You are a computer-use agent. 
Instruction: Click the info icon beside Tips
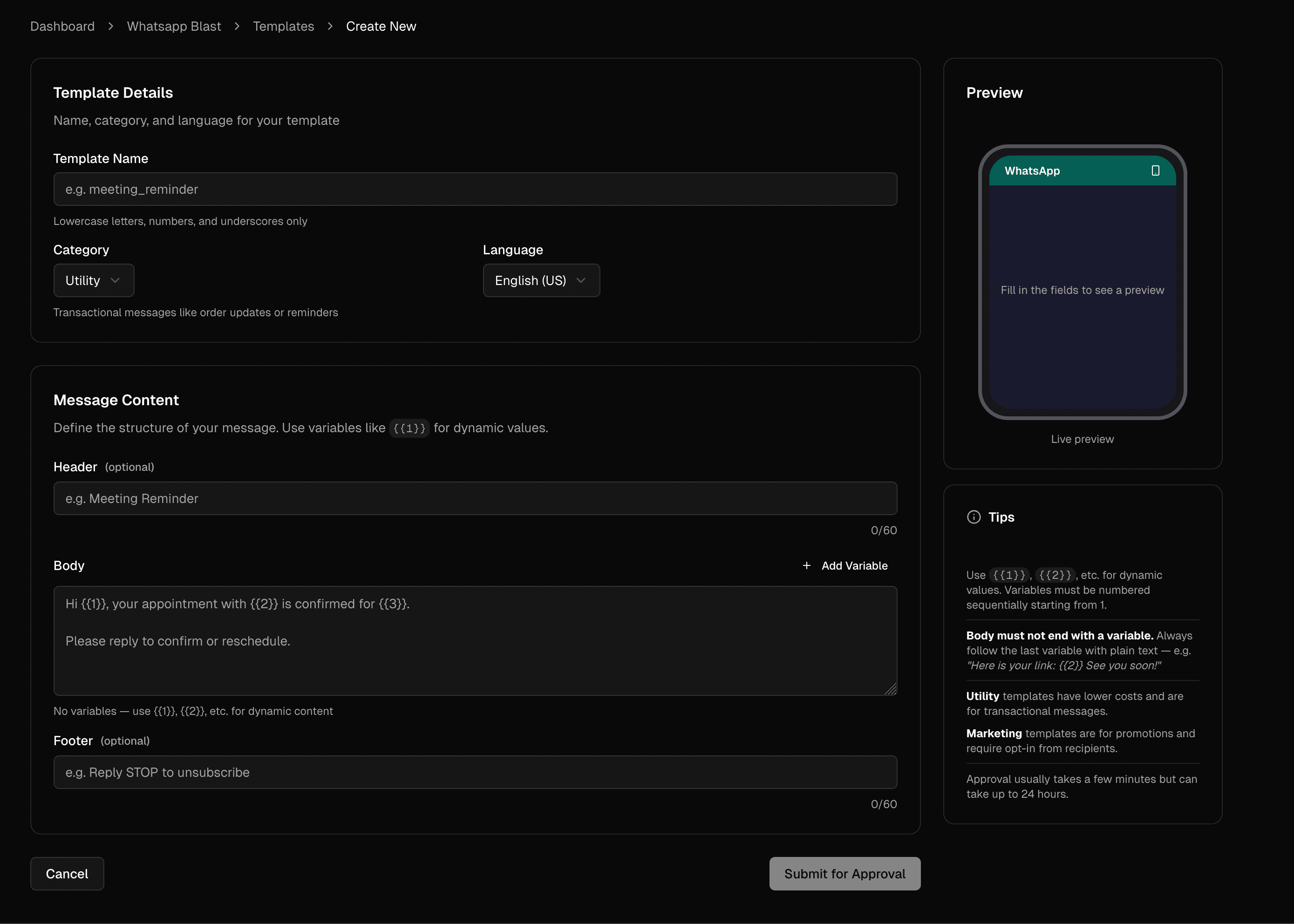[x=974, y=517]
